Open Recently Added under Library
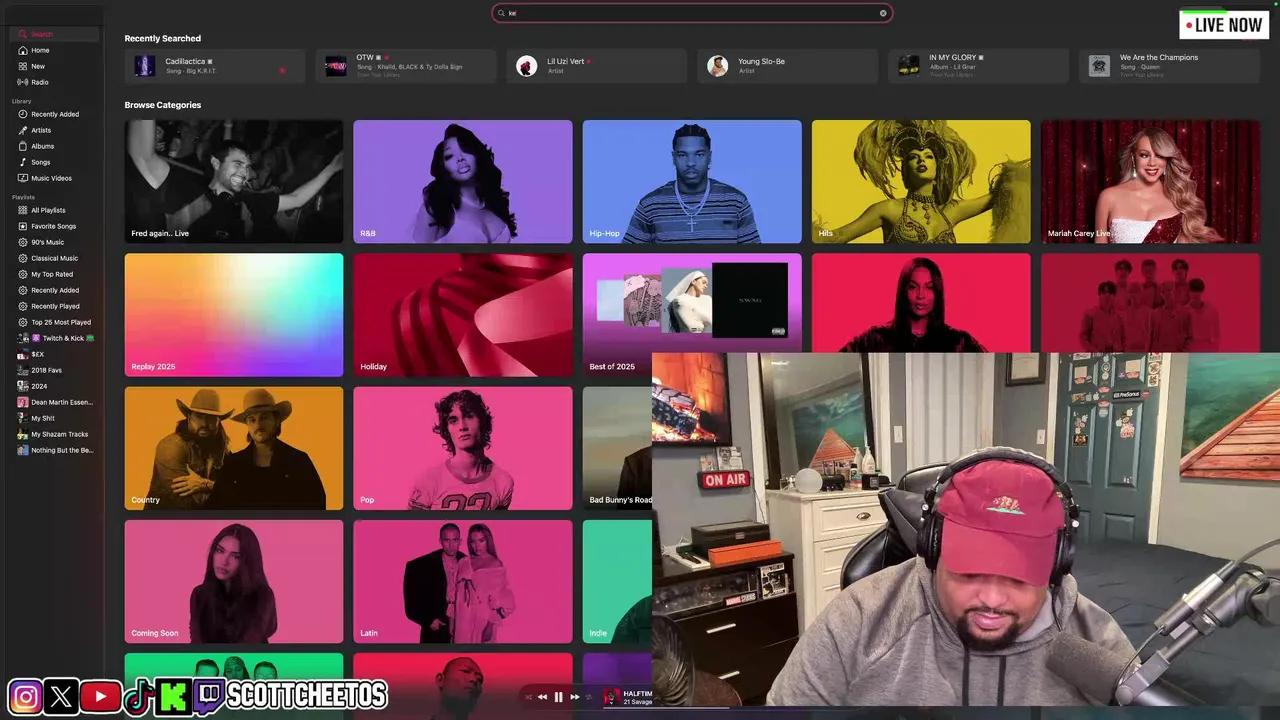This screenshot has width=1280, height=720. pos(55,114)
